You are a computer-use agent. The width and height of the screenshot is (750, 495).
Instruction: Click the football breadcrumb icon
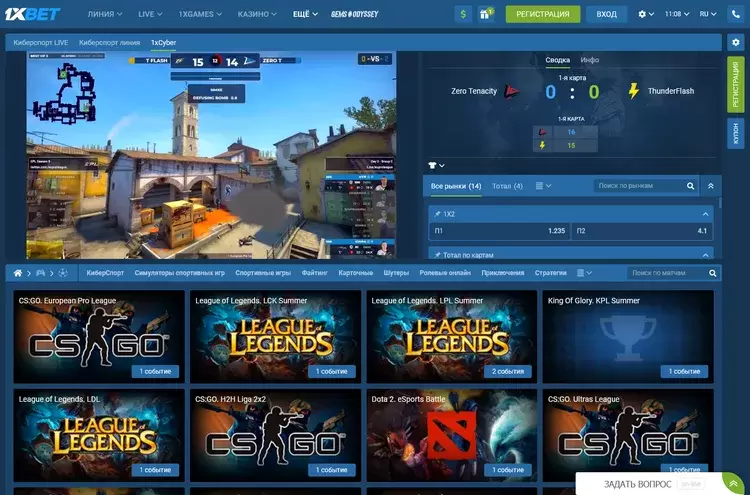pos(63,273)
